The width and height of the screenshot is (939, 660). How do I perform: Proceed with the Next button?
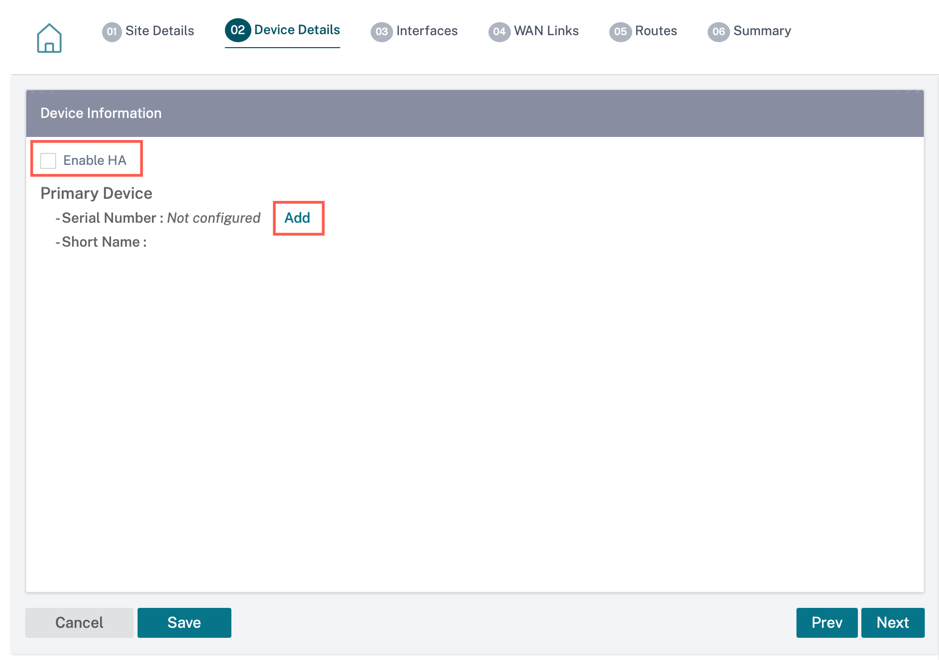pyautogui.click(x=893, y=623)
